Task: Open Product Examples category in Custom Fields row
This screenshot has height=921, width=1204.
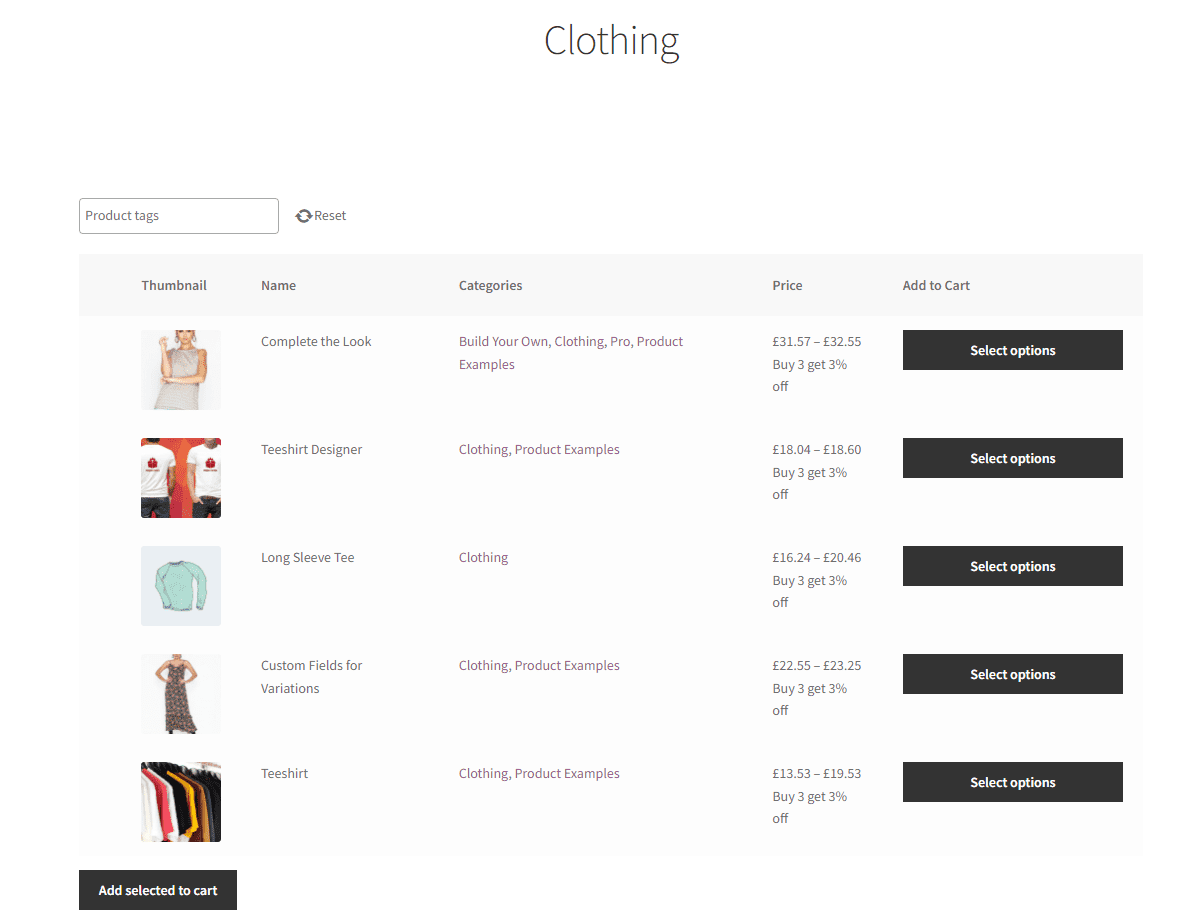Action: pyautogui.click(x=567, y=666)
